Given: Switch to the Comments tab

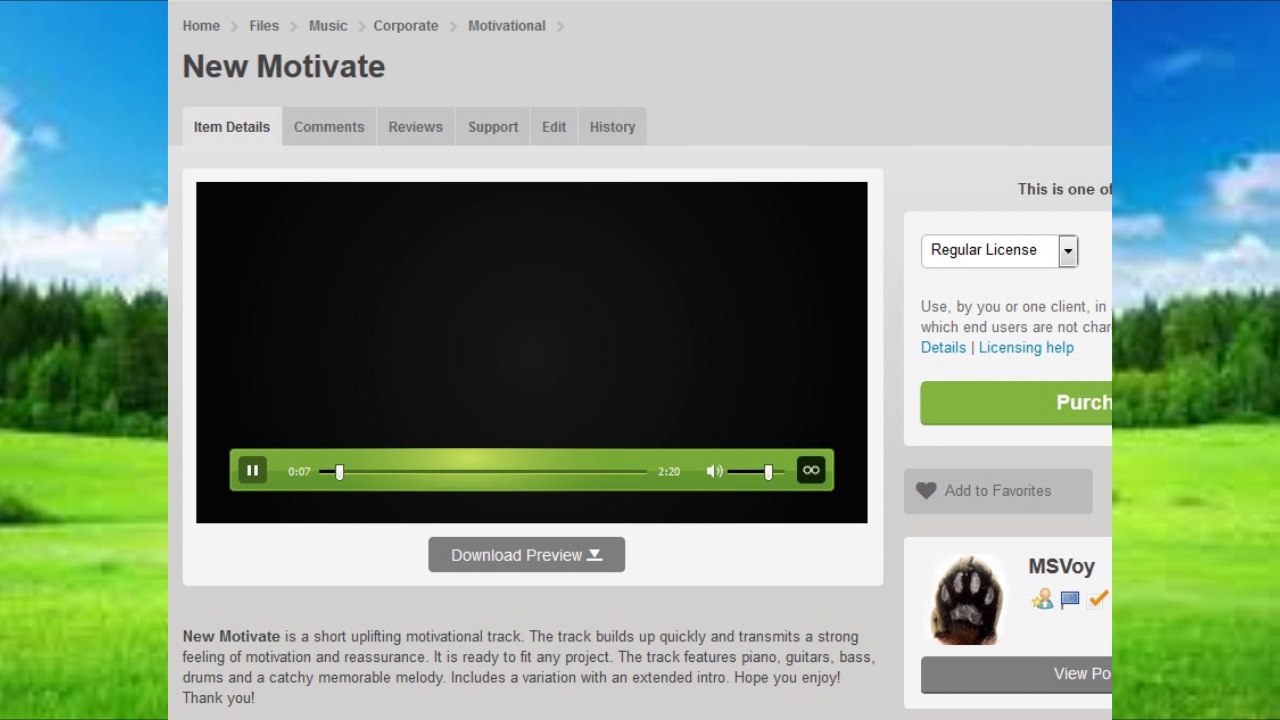Looking at the screenshot, I should 329,127.
